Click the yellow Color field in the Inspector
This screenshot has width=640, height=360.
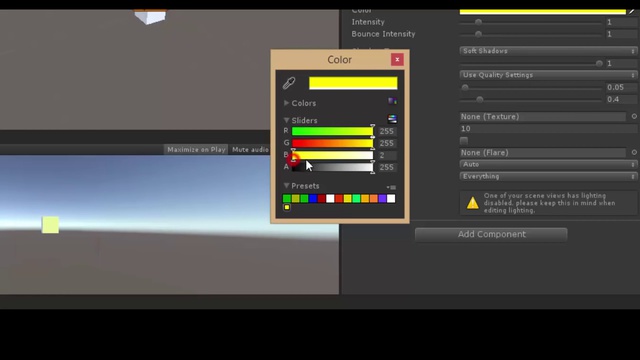click(x=542, y=11)
